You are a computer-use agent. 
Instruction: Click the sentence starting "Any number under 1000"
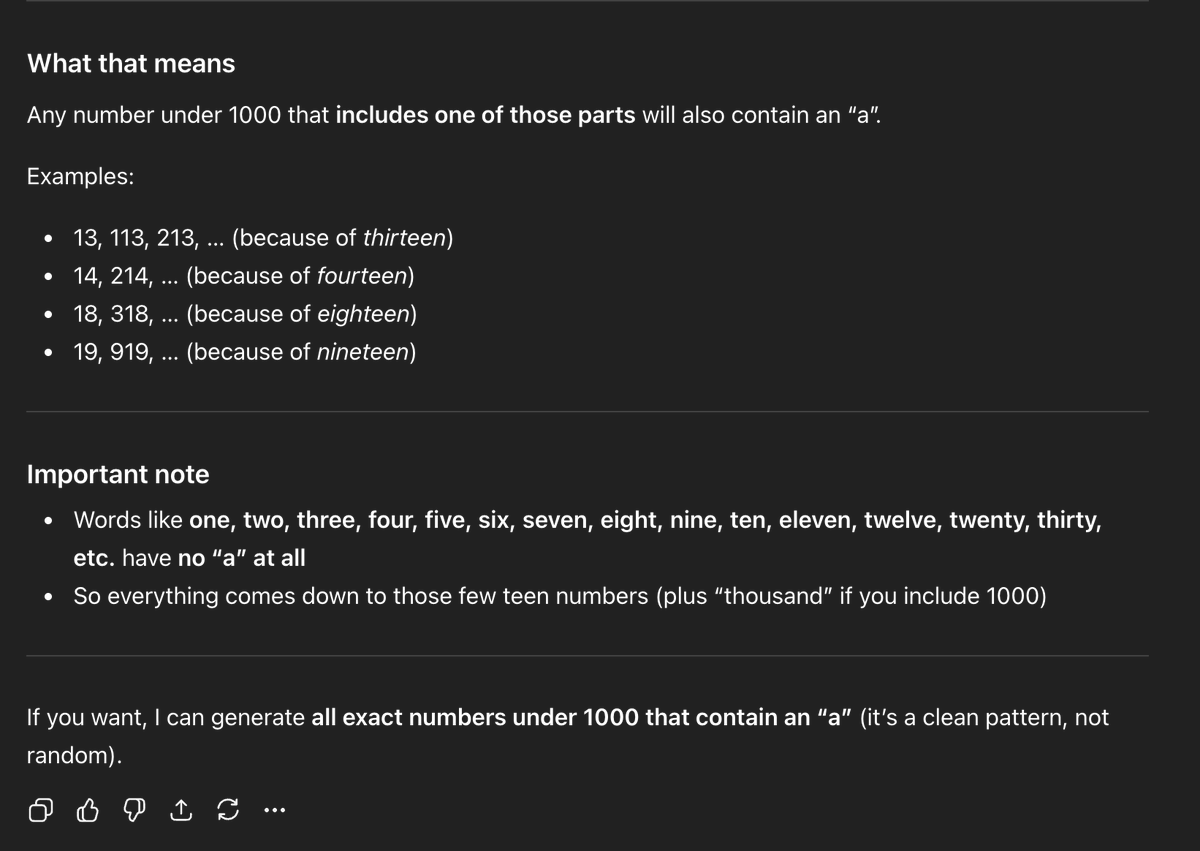click(454, 115)
